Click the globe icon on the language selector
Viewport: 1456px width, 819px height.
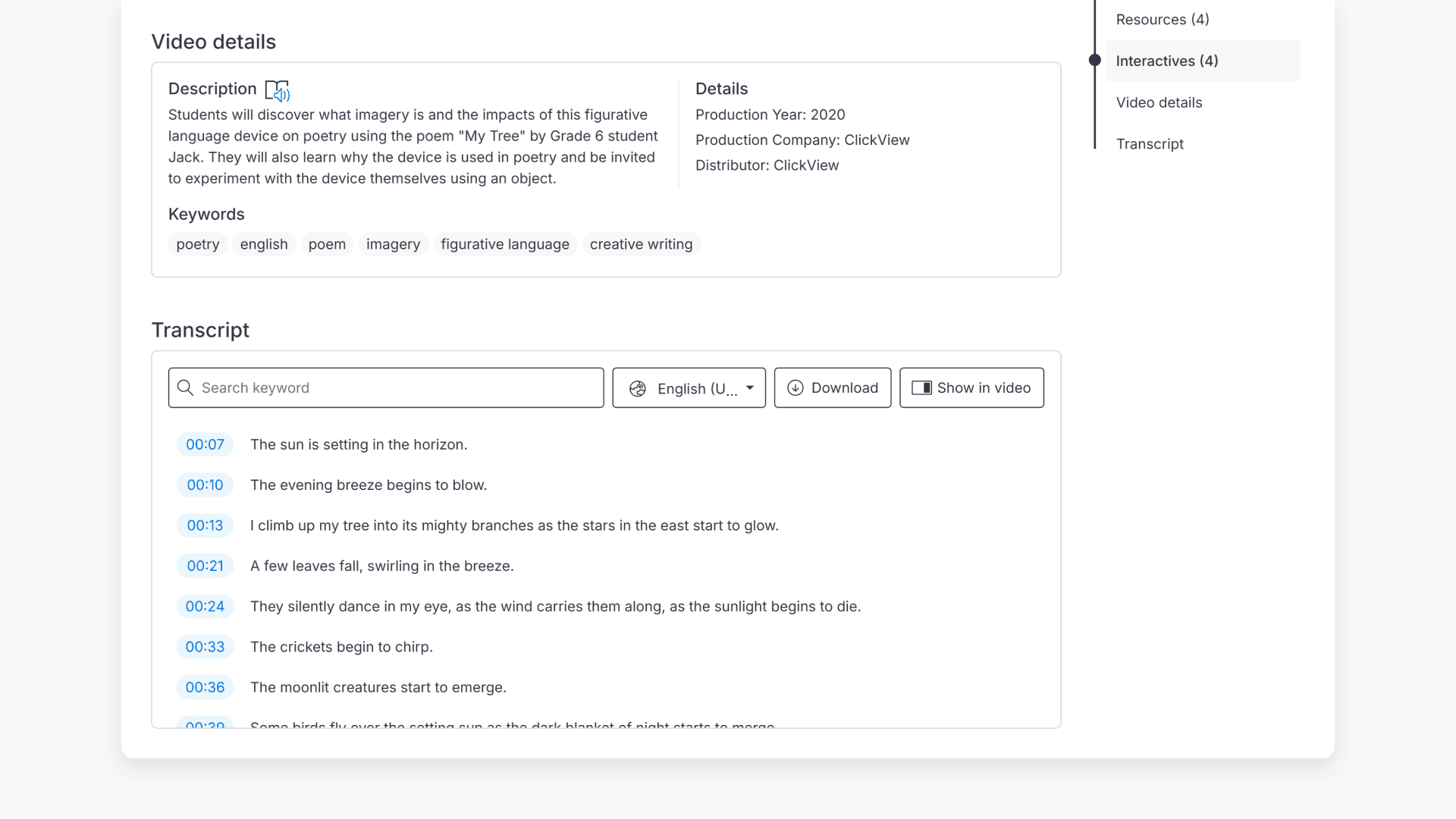click(638, 388)
